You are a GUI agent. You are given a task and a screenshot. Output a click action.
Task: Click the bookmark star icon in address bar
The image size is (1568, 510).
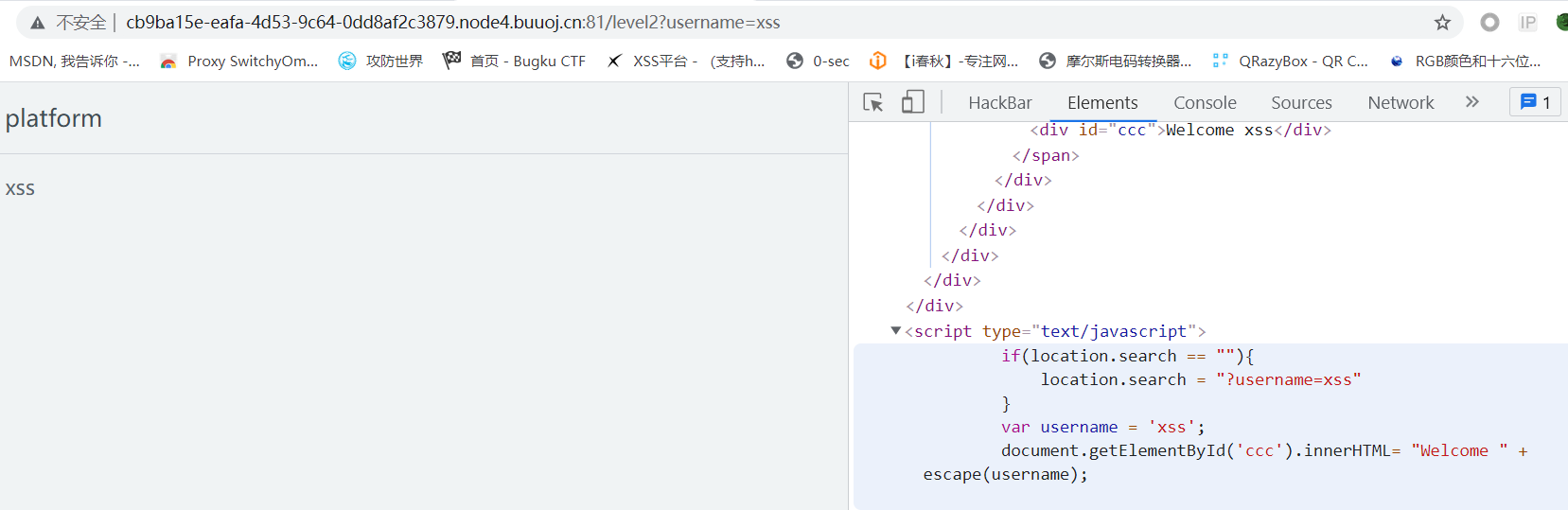[1442, 23]
